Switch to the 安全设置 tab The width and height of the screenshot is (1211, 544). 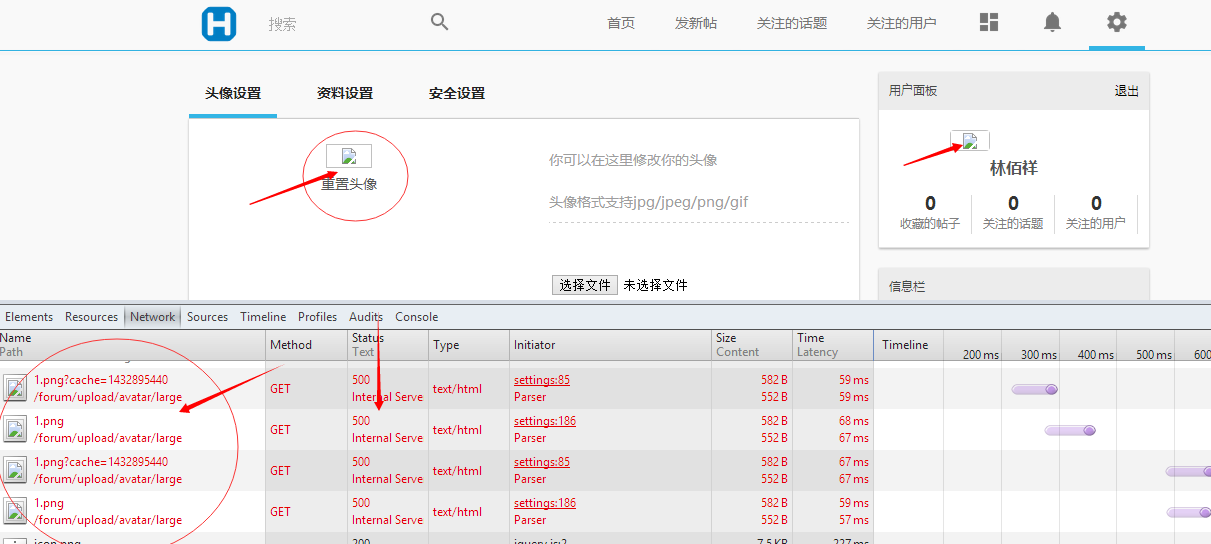pos(457,93)
